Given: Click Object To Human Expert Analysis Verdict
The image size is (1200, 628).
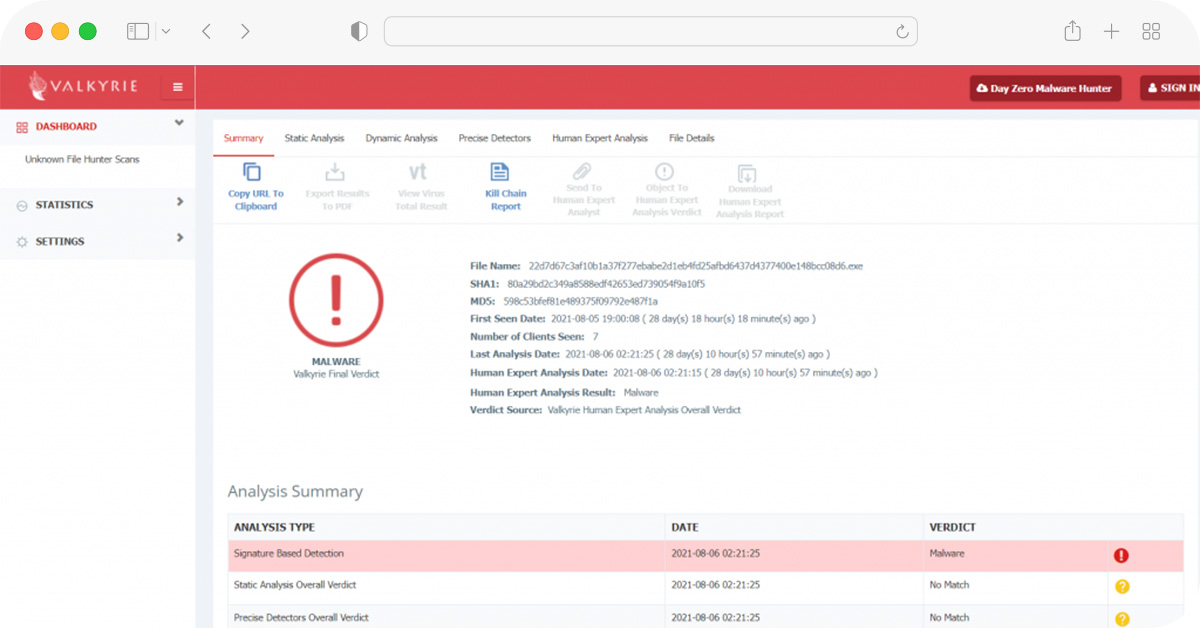Looking at the screenshot, I should click(x=664, y=172).
